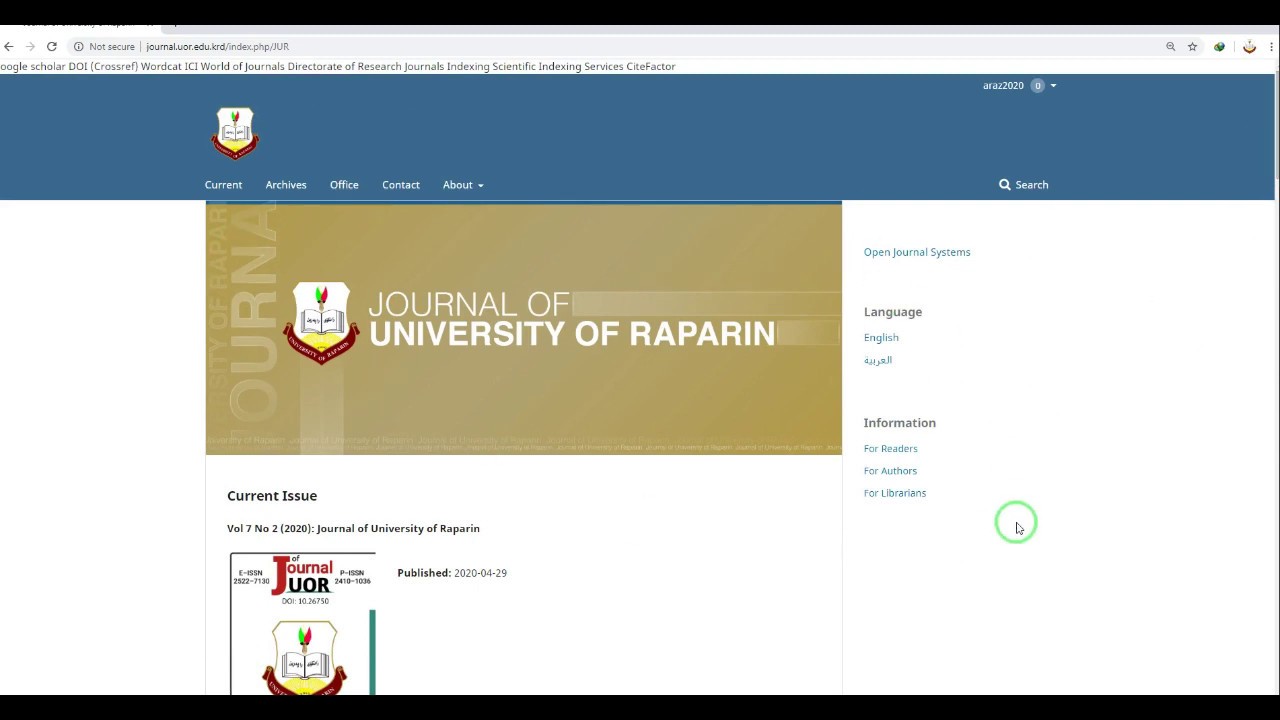Click the zoom magnifier icon in address bar
This screenshot has width=1280, height=720.
(1170, 46)
